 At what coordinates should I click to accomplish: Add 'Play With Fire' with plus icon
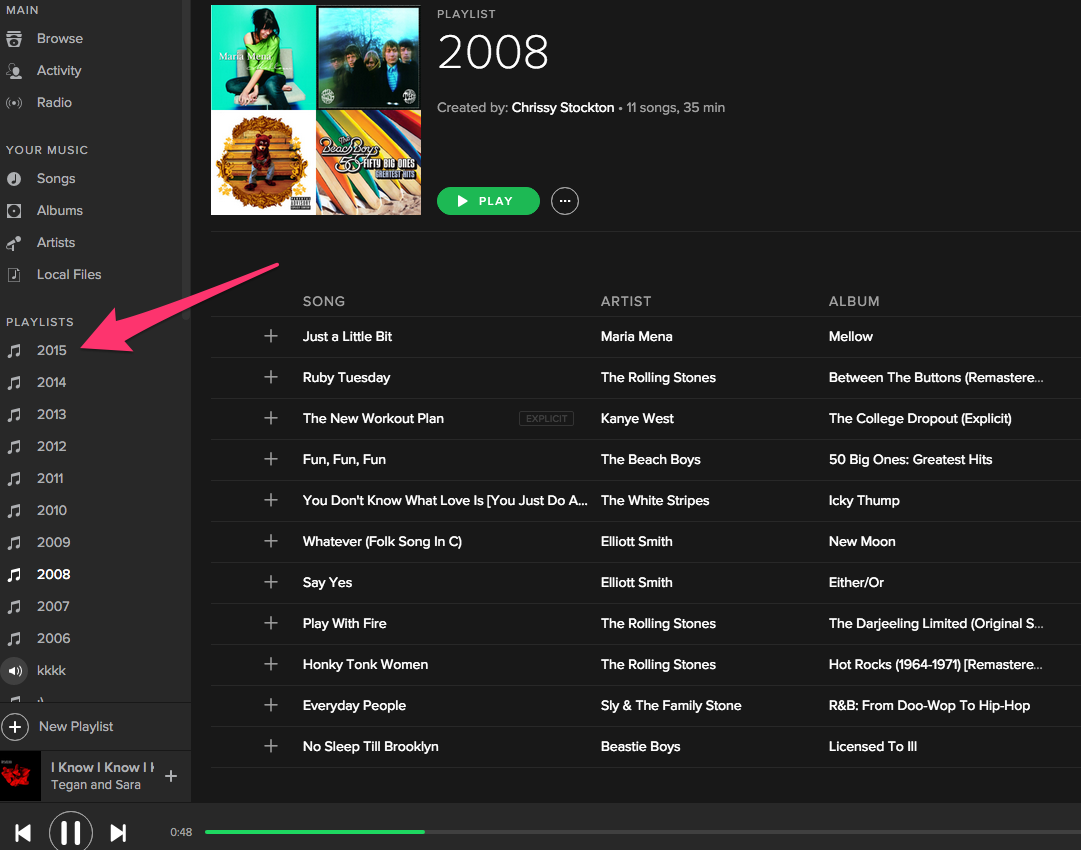(x=271, y=623)
